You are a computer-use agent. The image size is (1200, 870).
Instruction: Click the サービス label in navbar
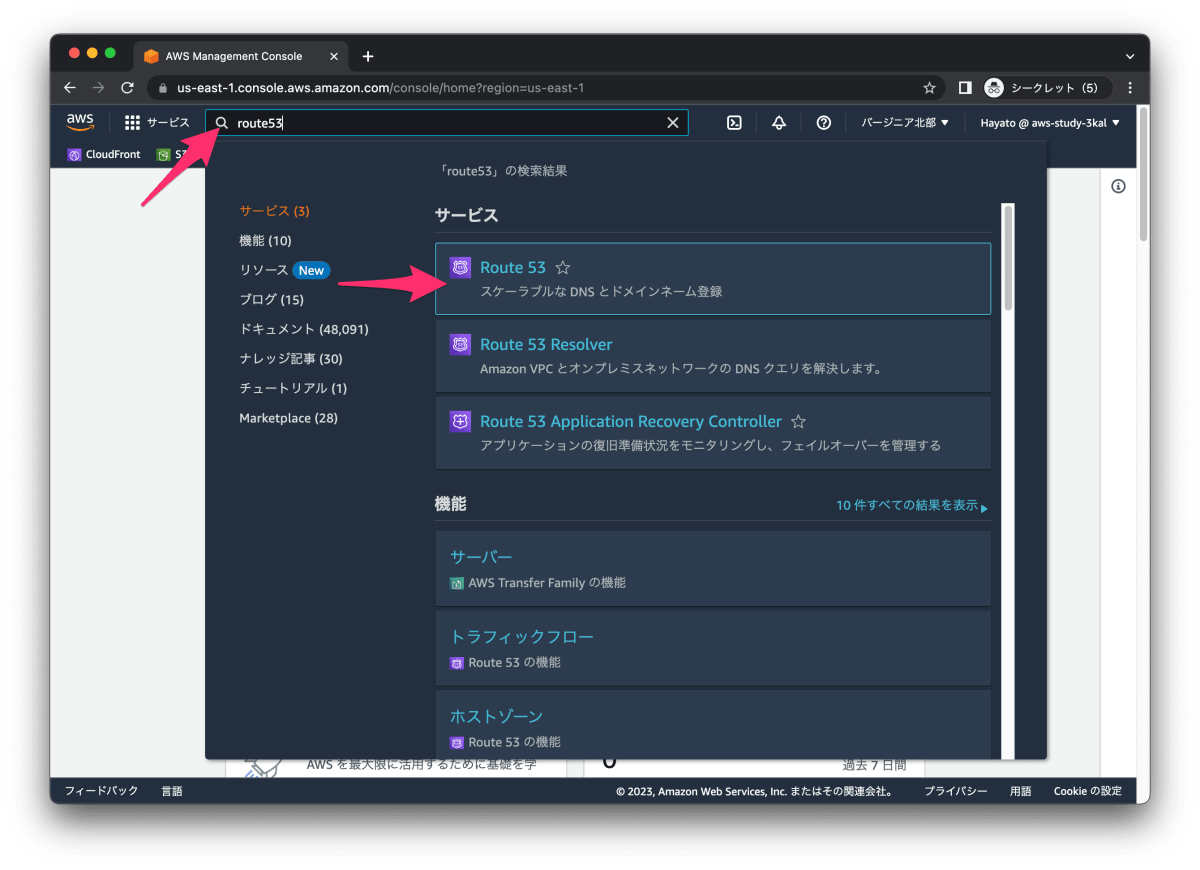(x=168, y=122)
